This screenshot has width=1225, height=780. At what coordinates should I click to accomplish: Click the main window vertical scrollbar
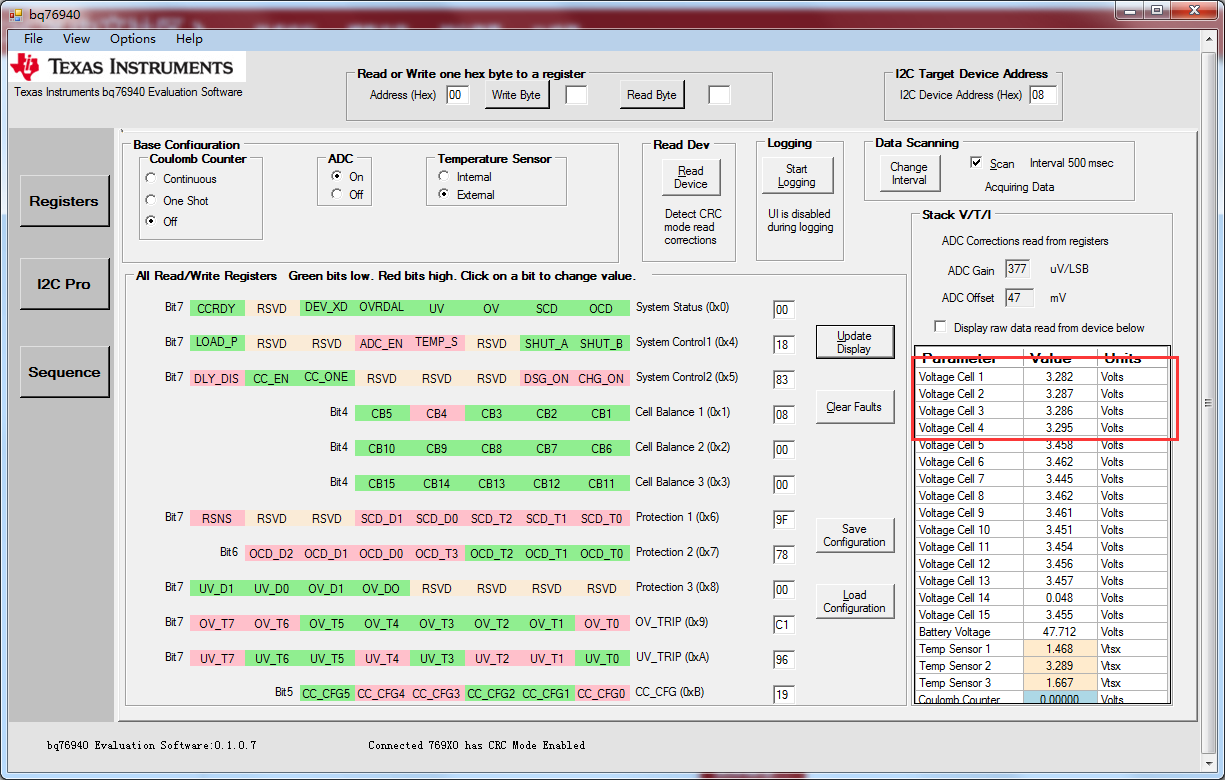pyautogui.click(x=1208, y=400)
